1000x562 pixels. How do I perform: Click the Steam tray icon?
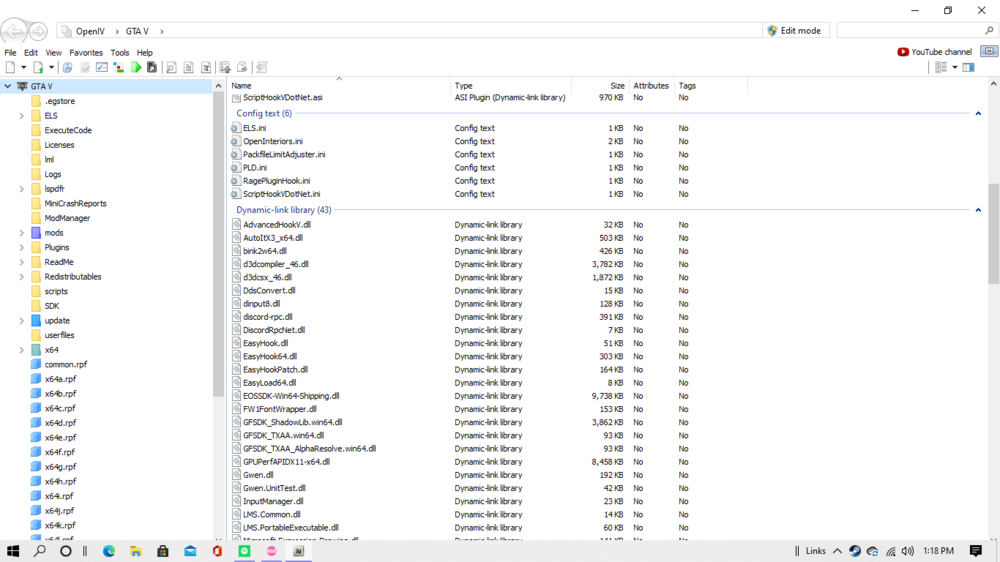(x=855, y=551)
